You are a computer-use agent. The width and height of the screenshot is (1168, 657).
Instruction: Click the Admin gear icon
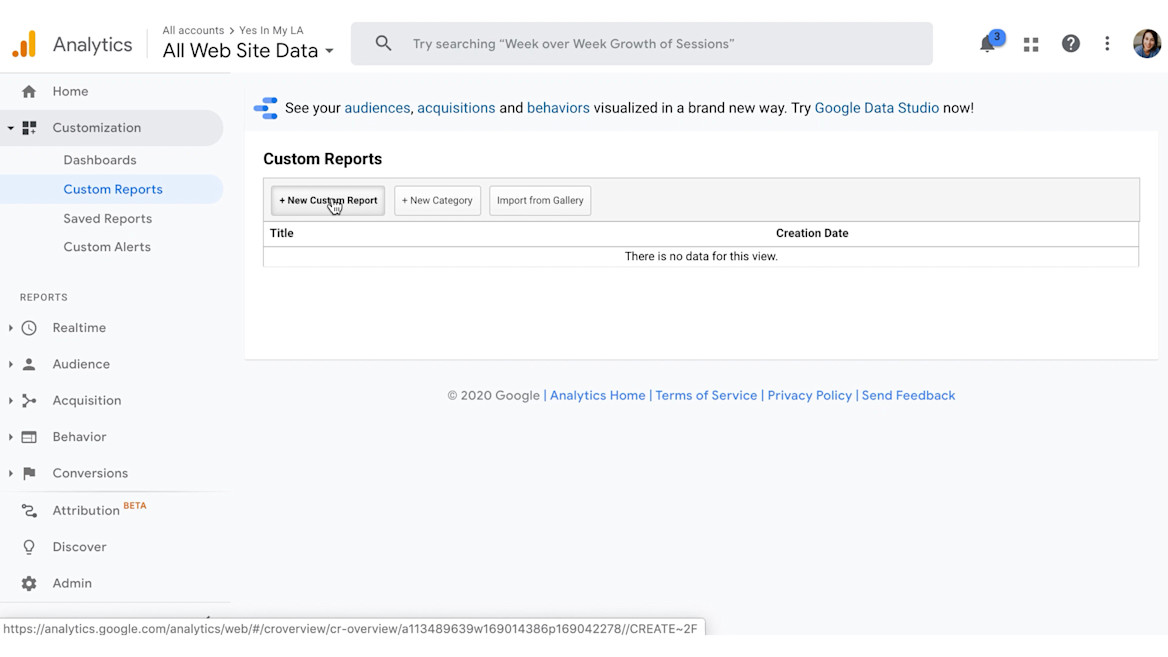pos(29,583)
